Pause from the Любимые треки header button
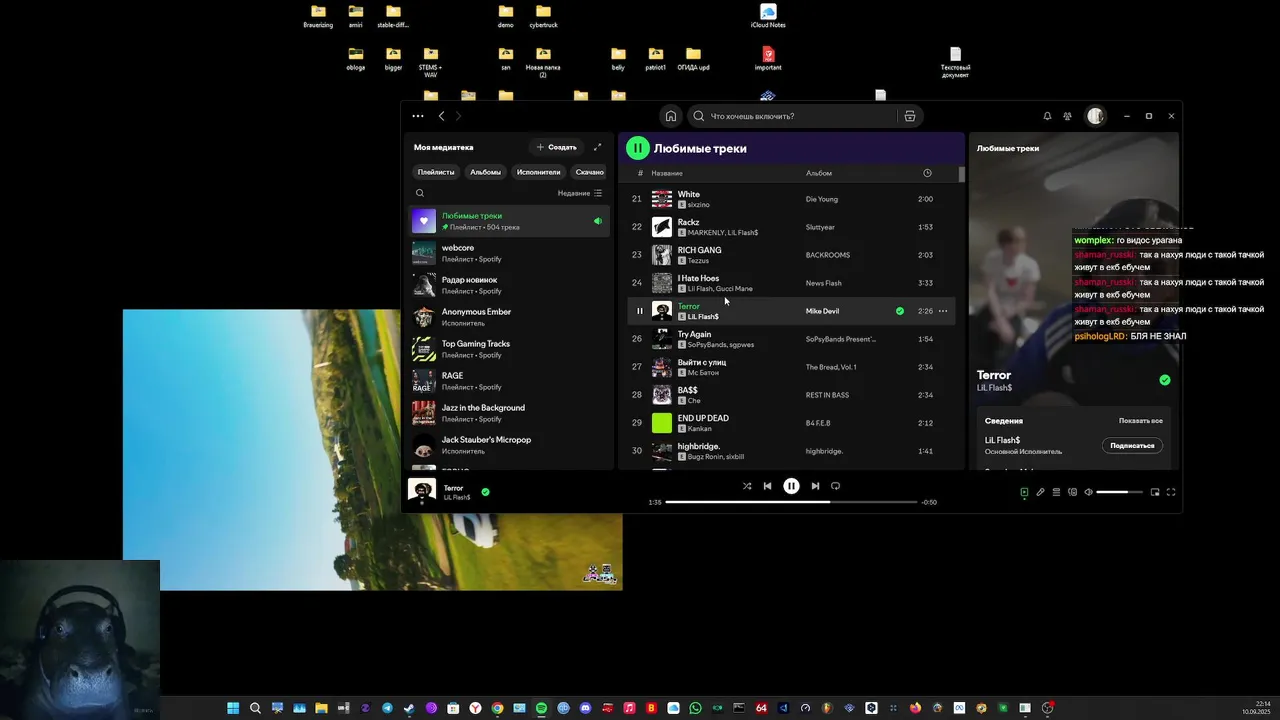Viewport: 1280px width, 720px height. [x=638, y=148]
